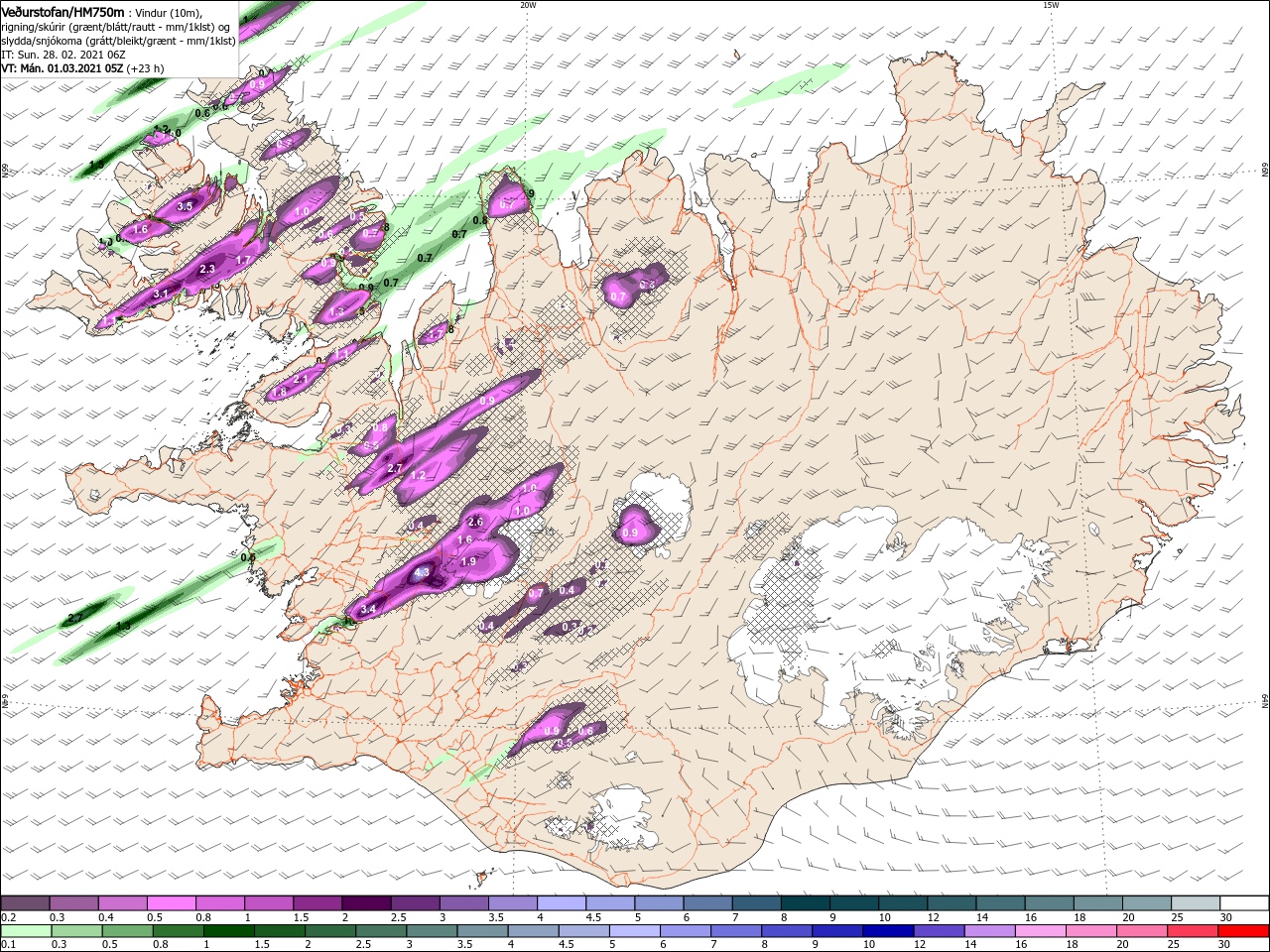Click the 30 label under the bottom legend row

[1222, 945]
